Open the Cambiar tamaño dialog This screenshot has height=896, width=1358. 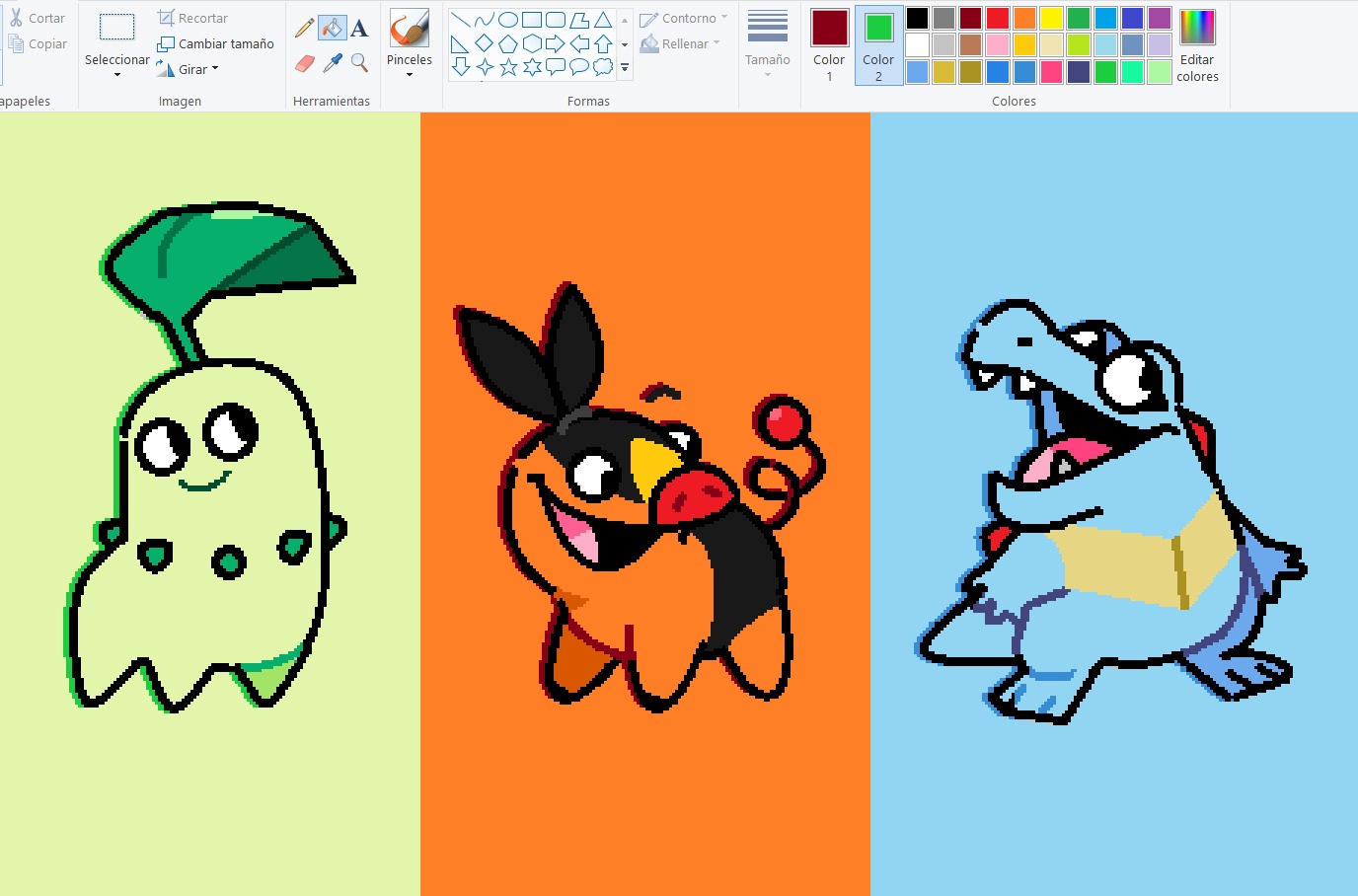click(x=215, y=43)
